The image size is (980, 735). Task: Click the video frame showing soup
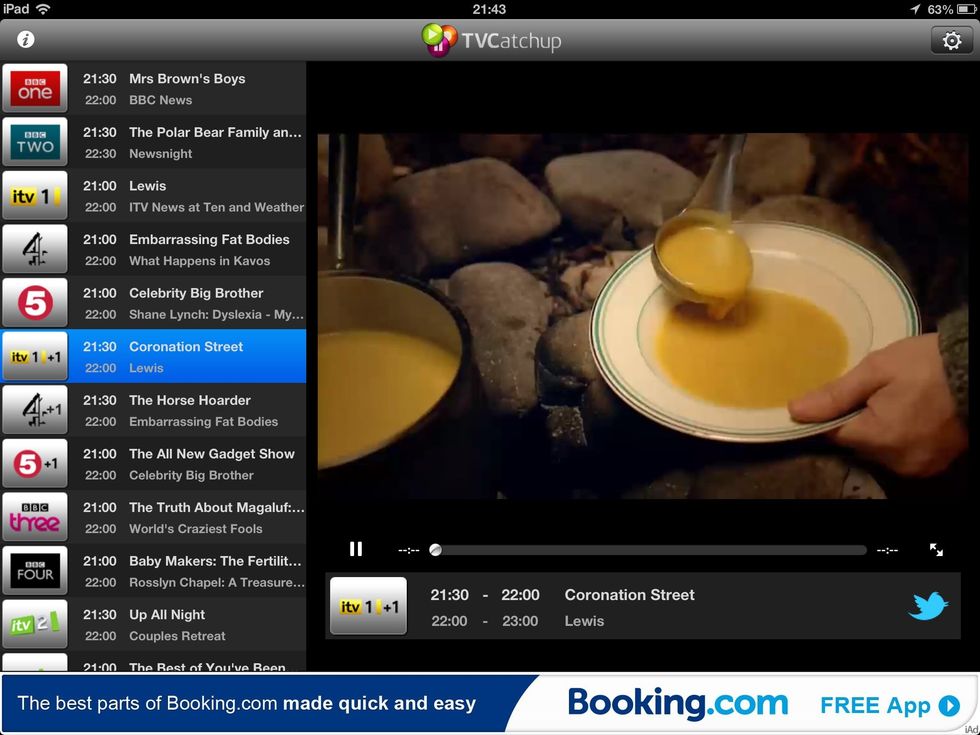(x=642, y=316)
